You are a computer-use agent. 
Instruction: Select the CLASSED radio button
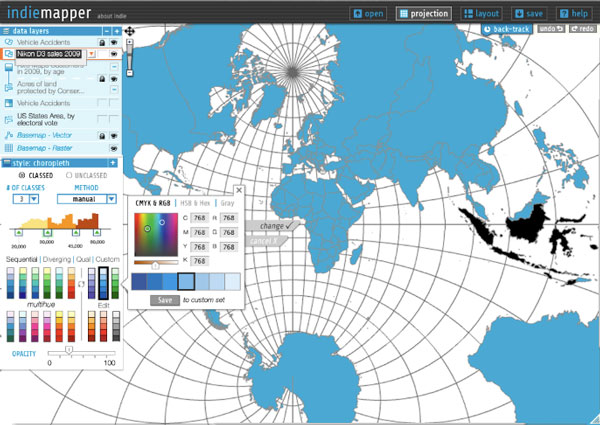22,175
